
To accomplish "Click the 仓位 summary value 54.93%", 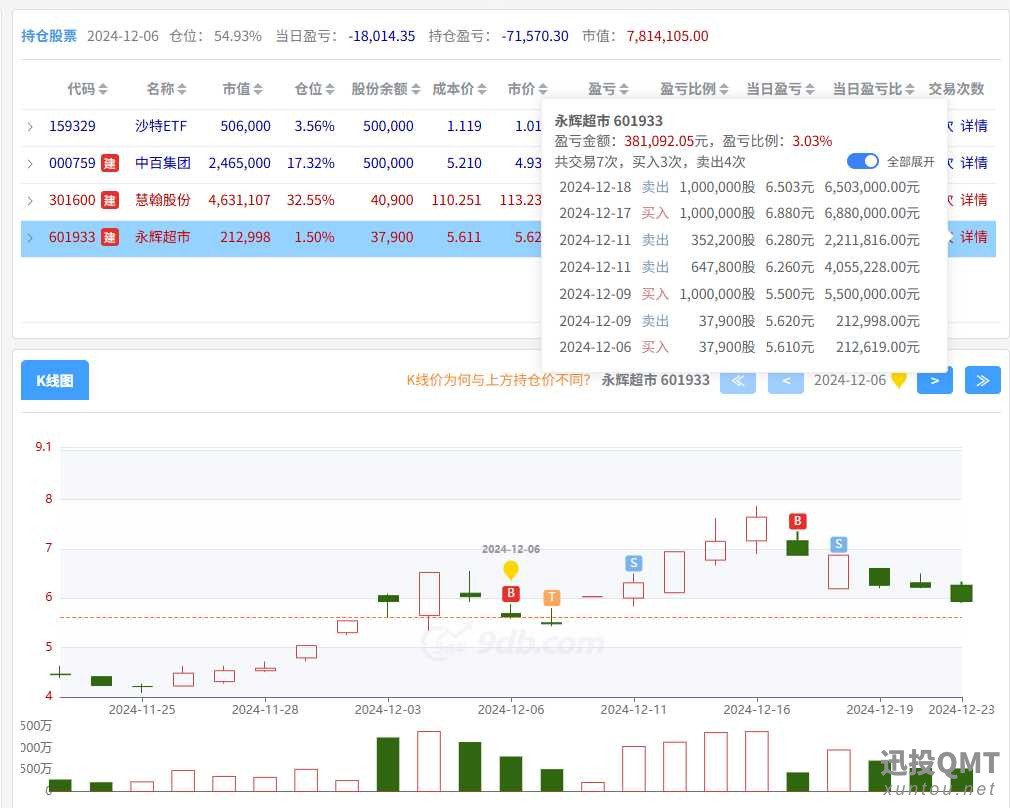I will point(238,36).
